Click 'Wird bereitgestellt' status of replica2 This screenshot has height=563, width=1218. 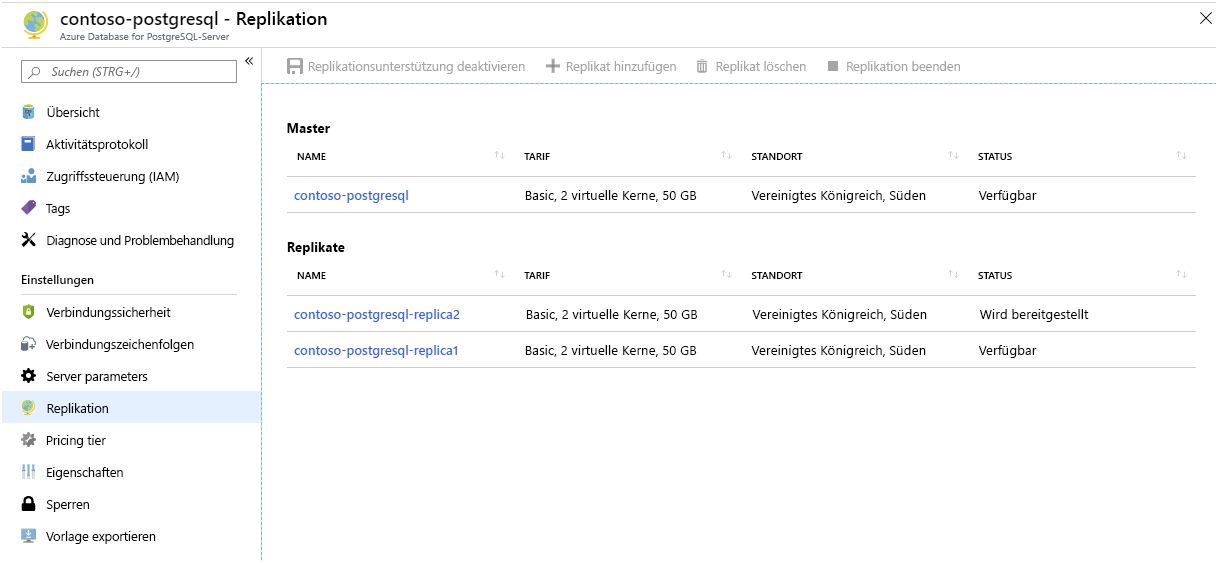(x=1034, y=314)
